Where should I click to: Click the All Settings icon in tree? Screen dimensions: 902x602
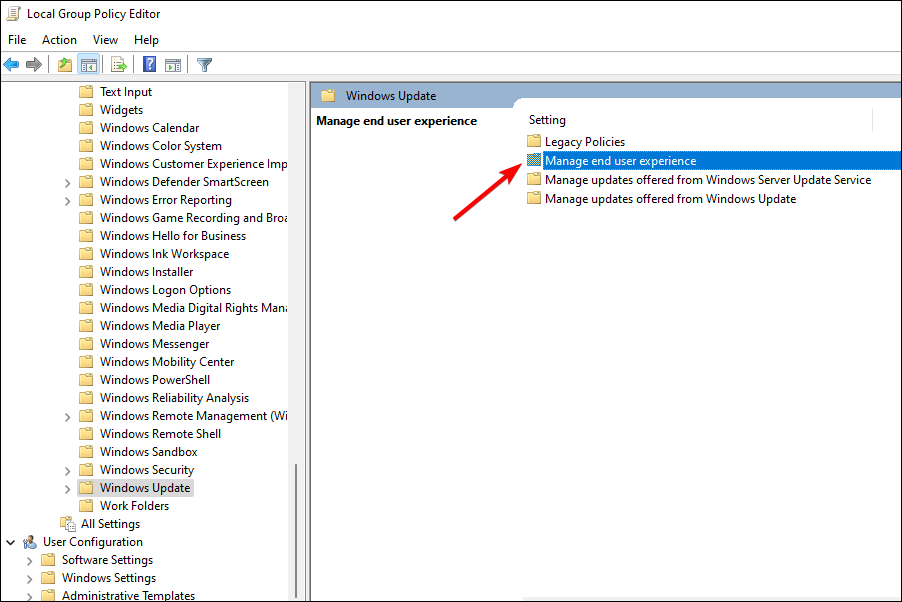(x=68, y=524)
